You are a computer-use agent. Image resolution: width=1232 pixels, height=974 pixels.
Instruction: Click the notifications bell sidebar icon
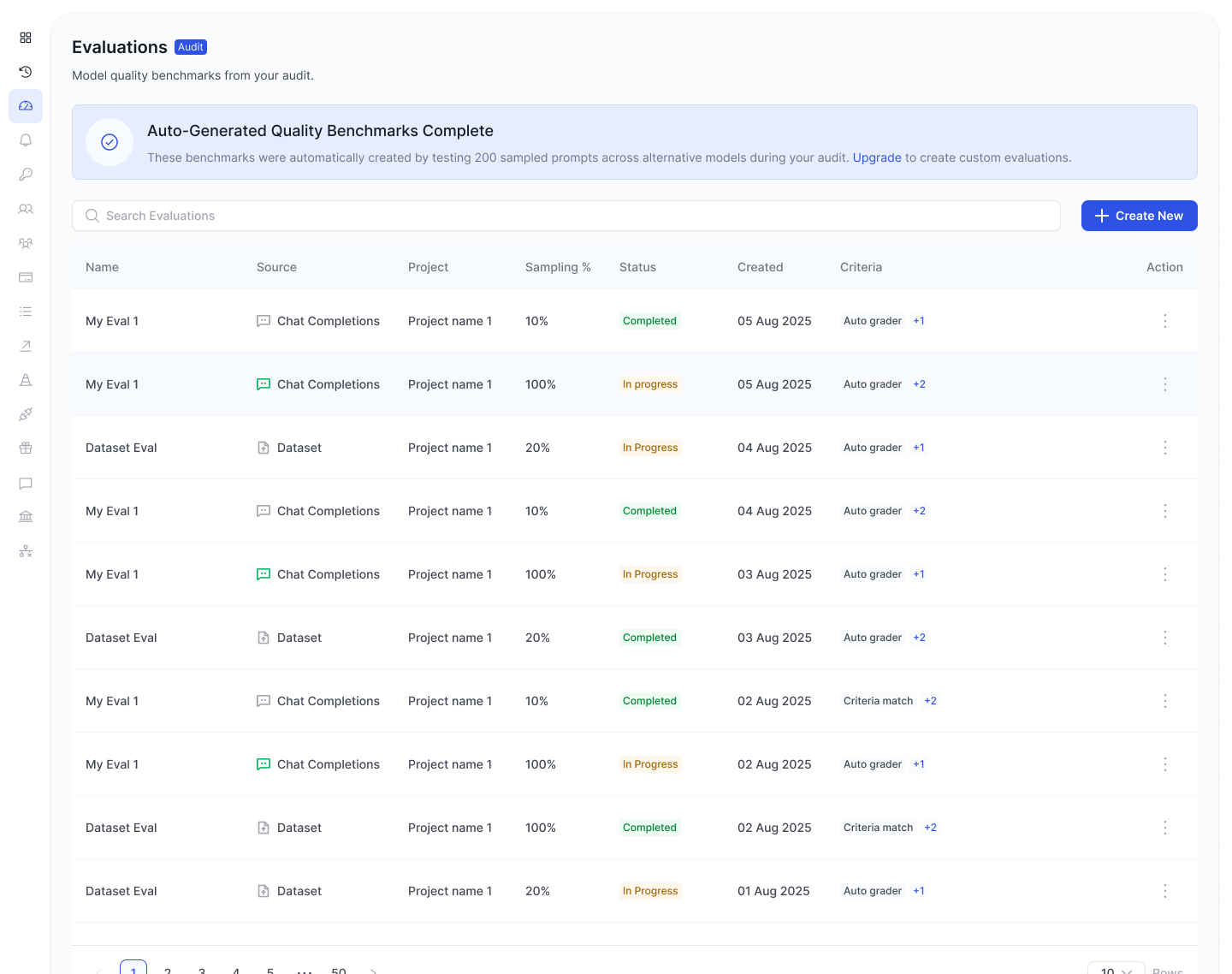click(26, 140)
